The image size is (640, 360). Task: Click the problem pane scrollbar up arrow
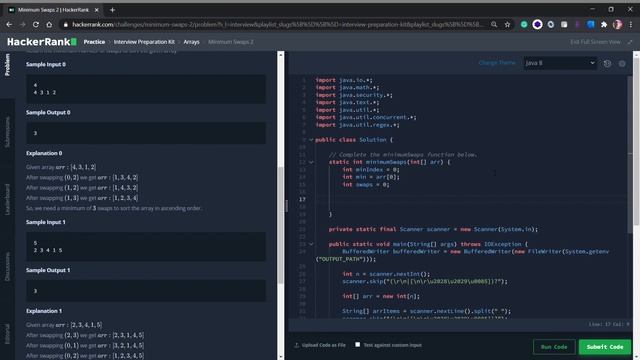coord(280,54)
